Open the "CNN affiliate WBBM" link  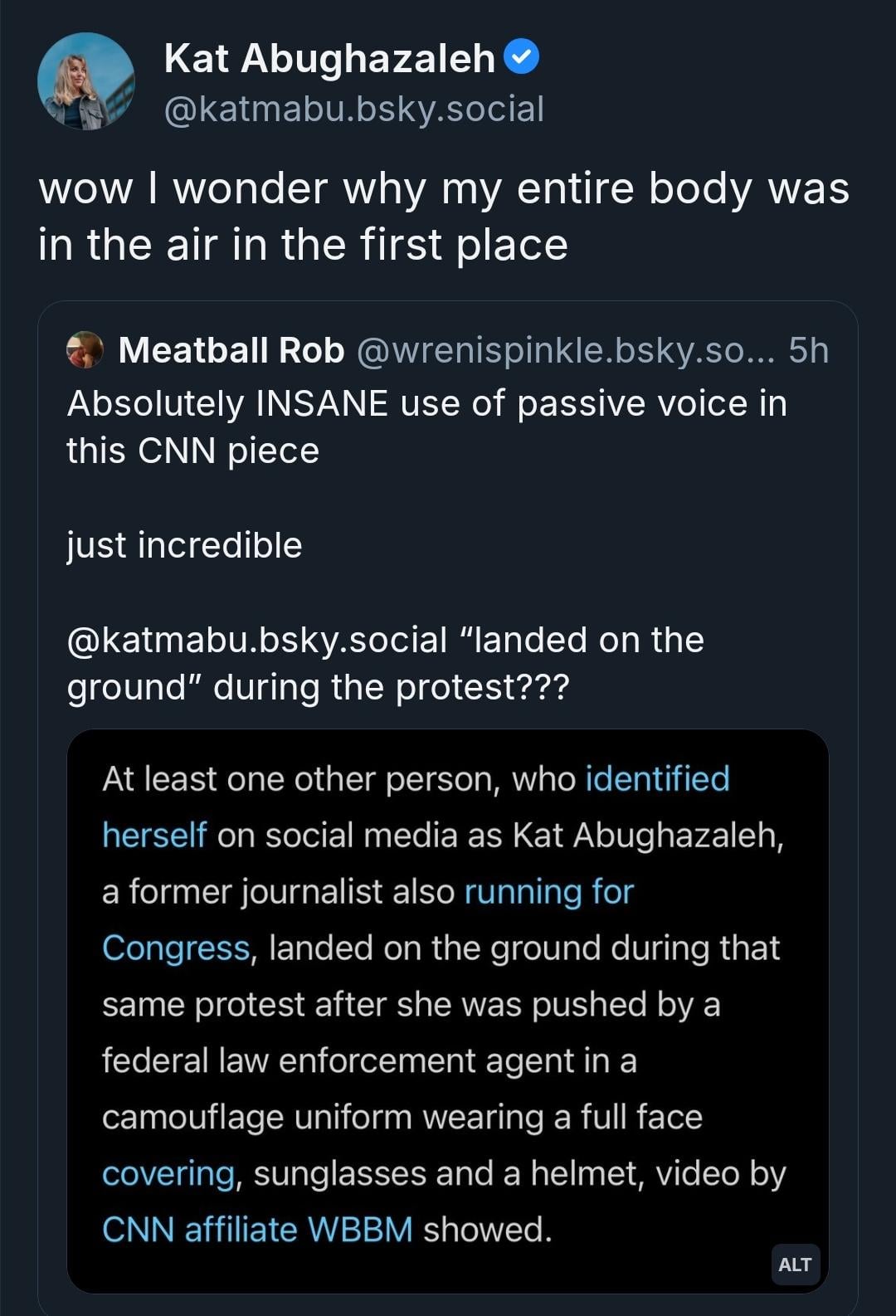tap(257, 1230)
